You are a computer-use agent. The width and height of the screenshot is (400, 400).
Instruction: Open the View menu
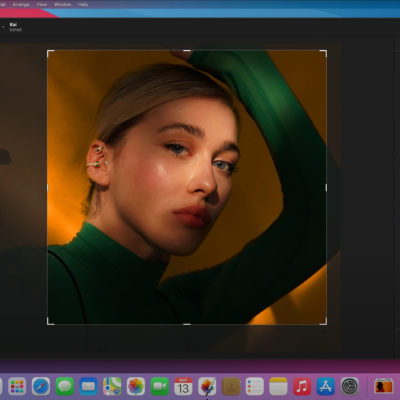click(x=42, y=4)
